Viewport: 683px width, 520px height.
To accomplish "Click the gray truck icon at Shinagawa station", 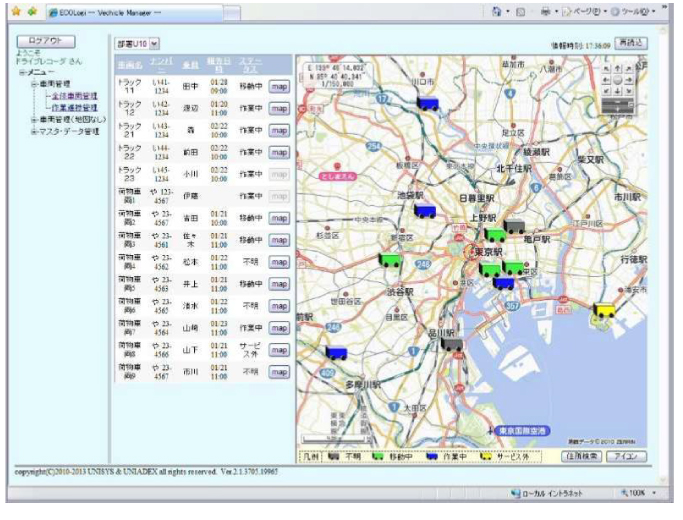I will 452,344.
